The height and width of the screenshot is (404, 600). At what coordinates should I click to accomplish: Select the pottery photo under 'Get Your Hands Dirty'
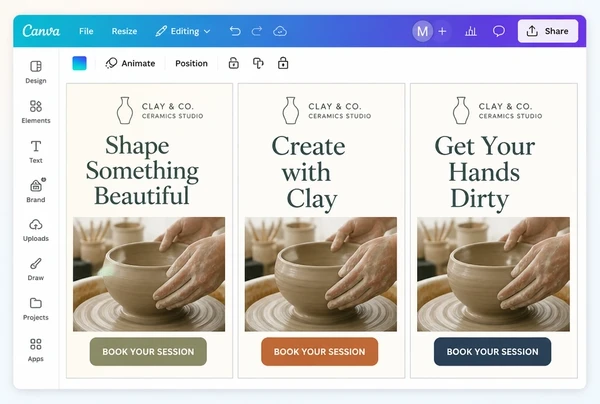(493, 274)
